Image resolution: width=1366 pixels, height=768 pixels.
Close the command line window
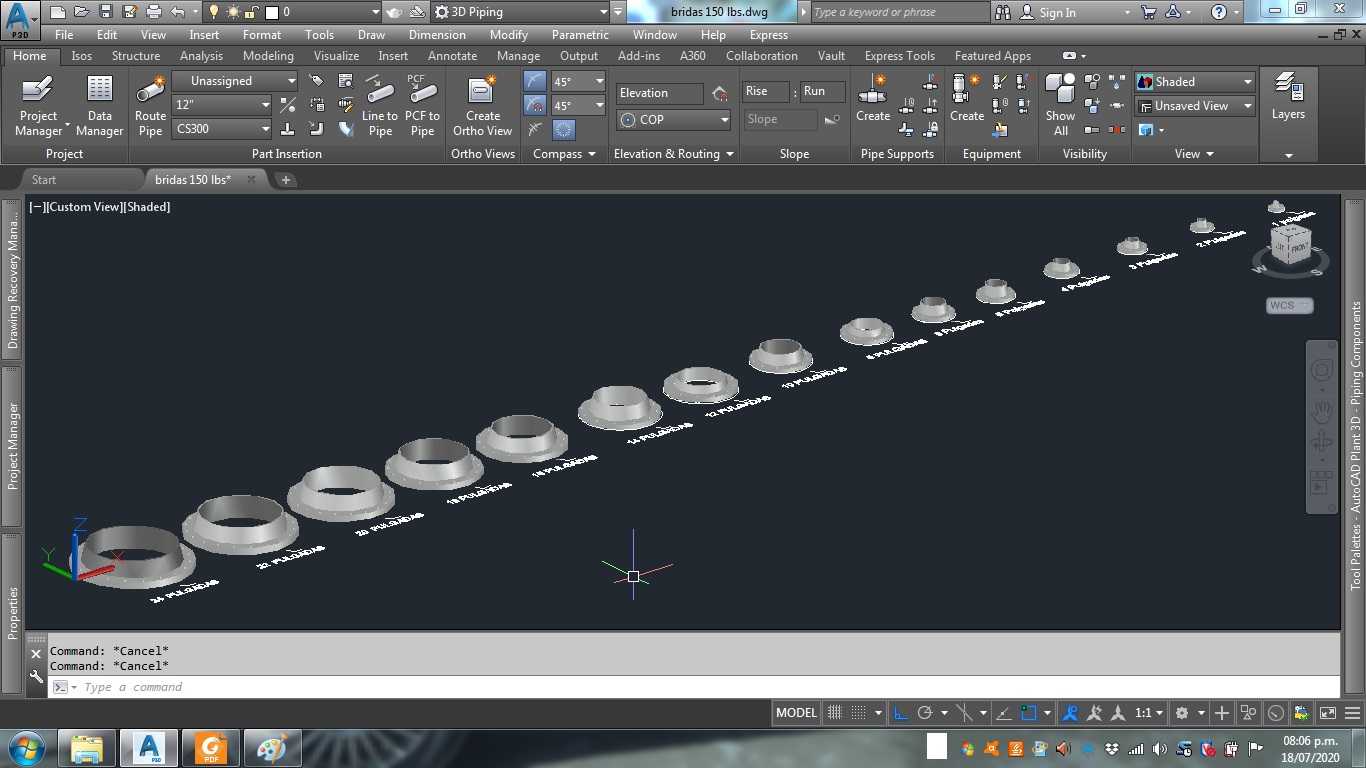(36, 654)
